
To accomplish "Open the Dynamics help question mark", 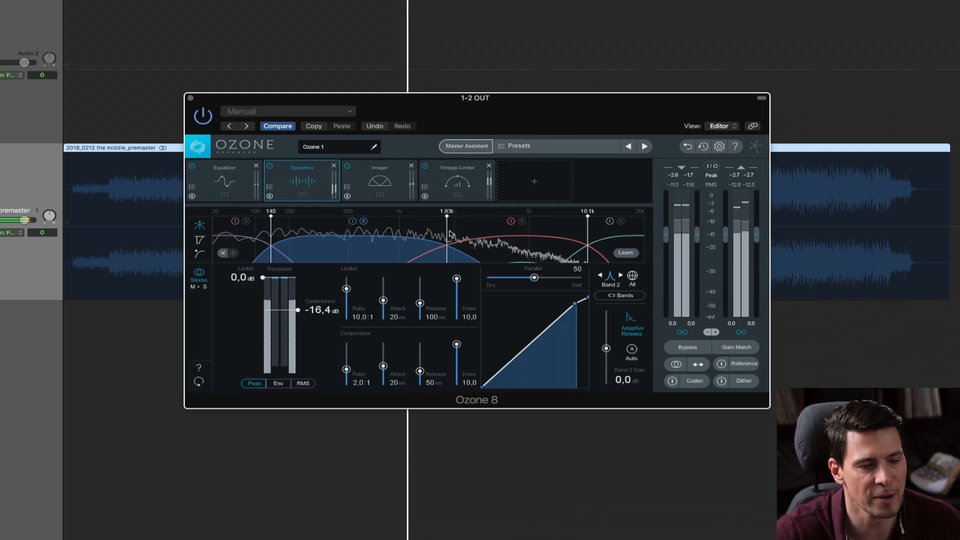I will [x=198, y=368].
